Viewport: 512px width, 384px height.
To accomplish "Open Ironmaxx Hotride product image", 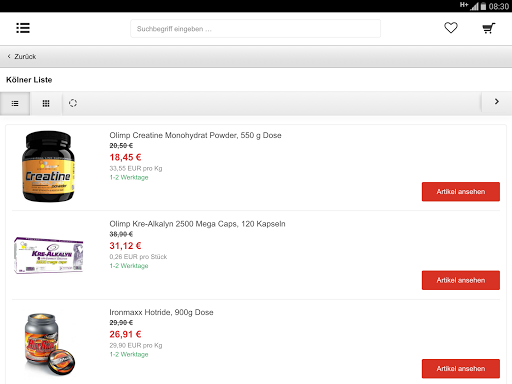I will pos(49,344).
